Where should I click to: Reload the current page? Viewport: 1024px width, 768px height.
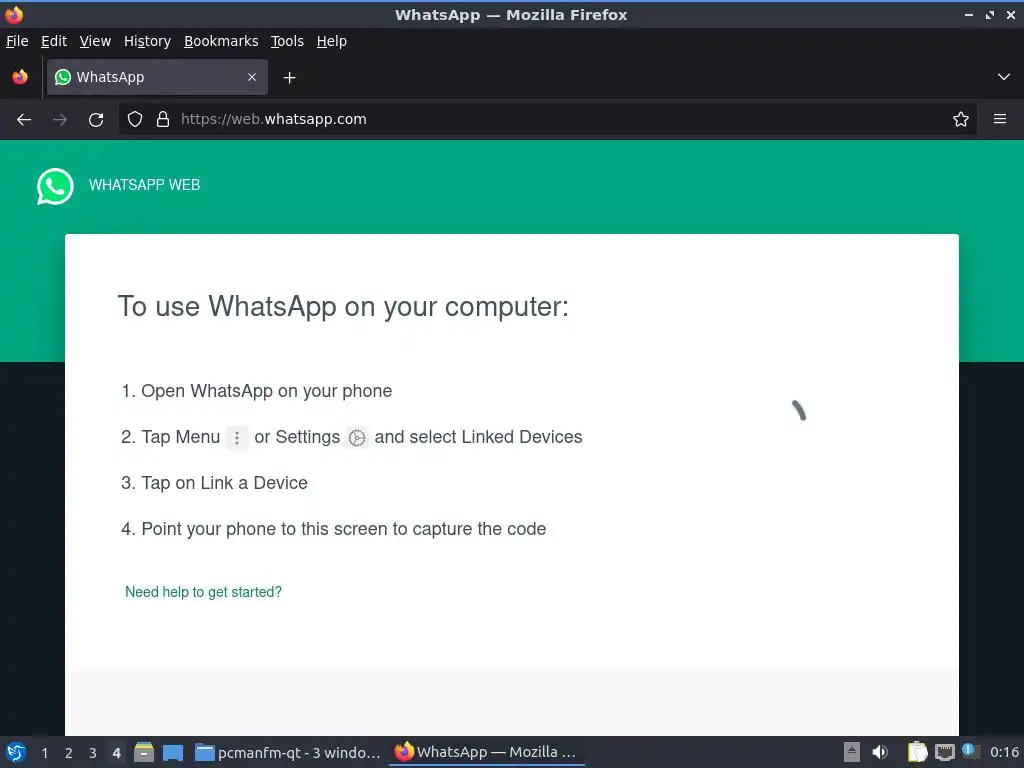(96, 120)
